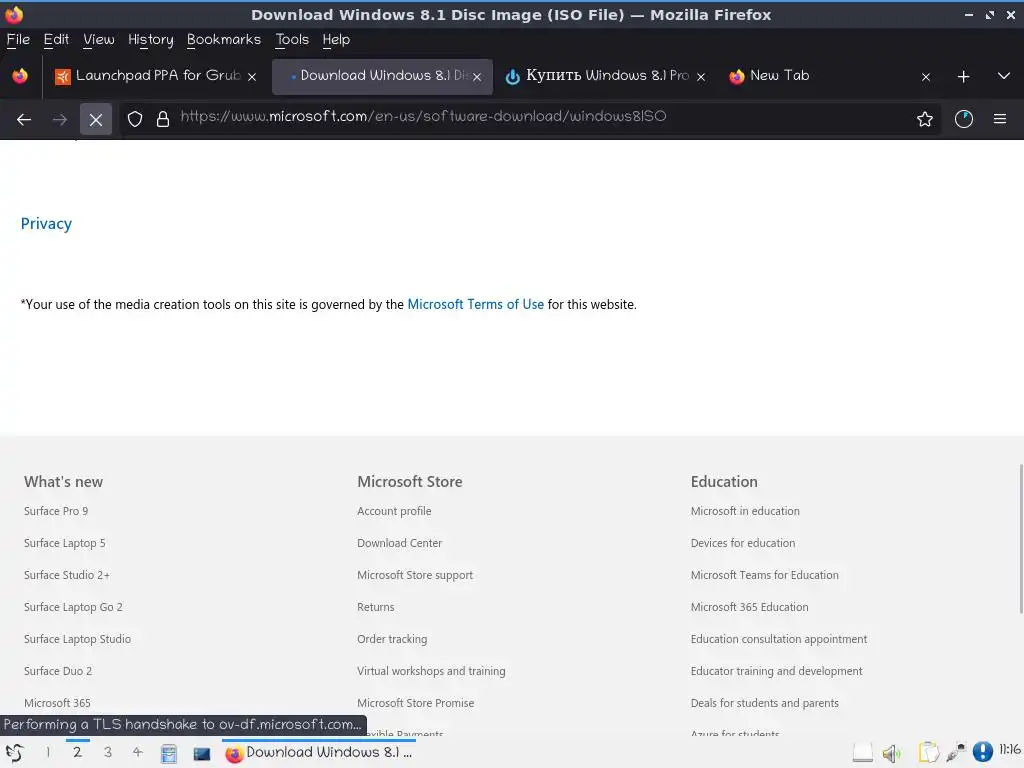This screenshot has width=1024, height=768.
Task: Switch to workspace 3 in the taskbar
Action: click(x=108, y=752)
